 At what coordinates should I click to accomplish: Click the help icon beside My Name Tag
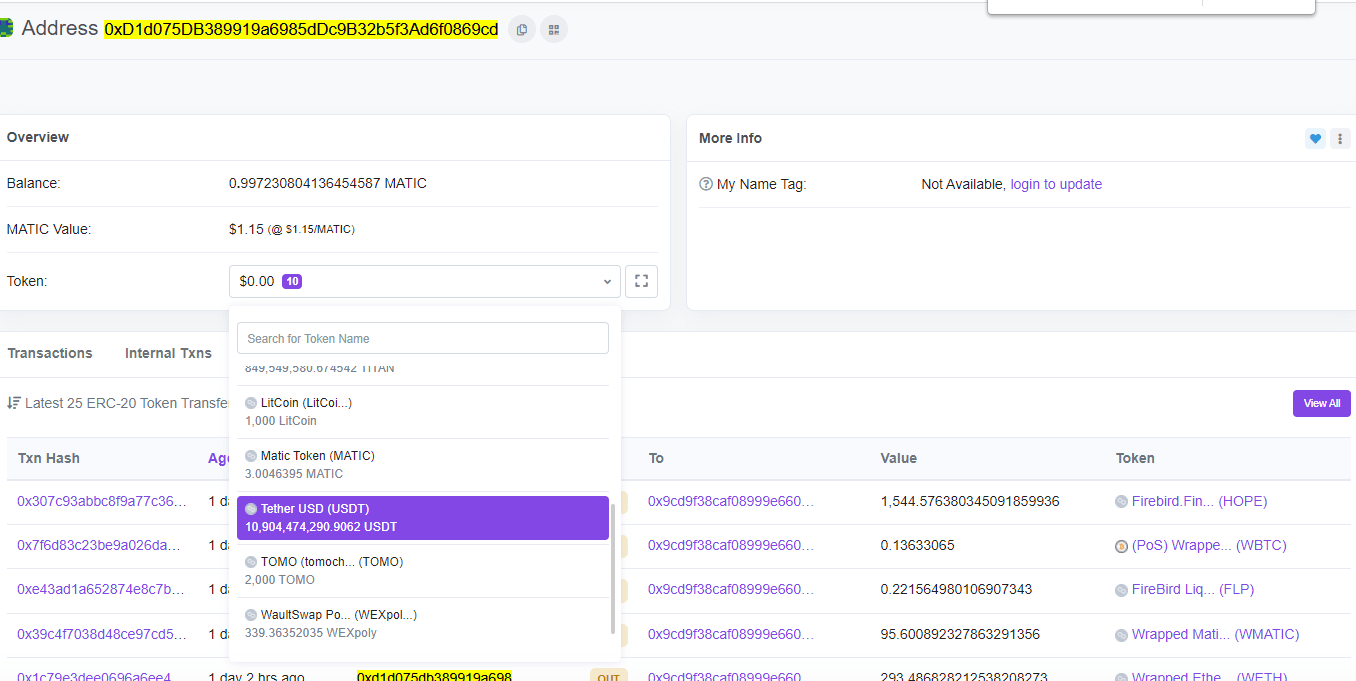706,184
